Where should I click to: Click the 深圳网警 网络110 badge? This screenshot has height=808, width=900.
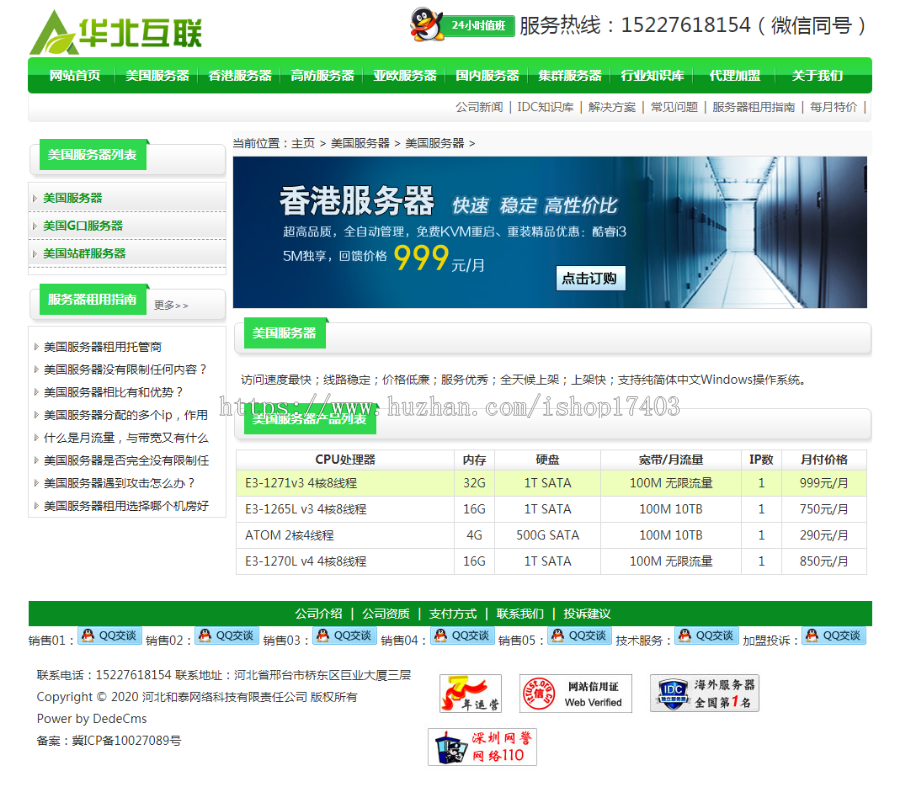pos(484,746)
